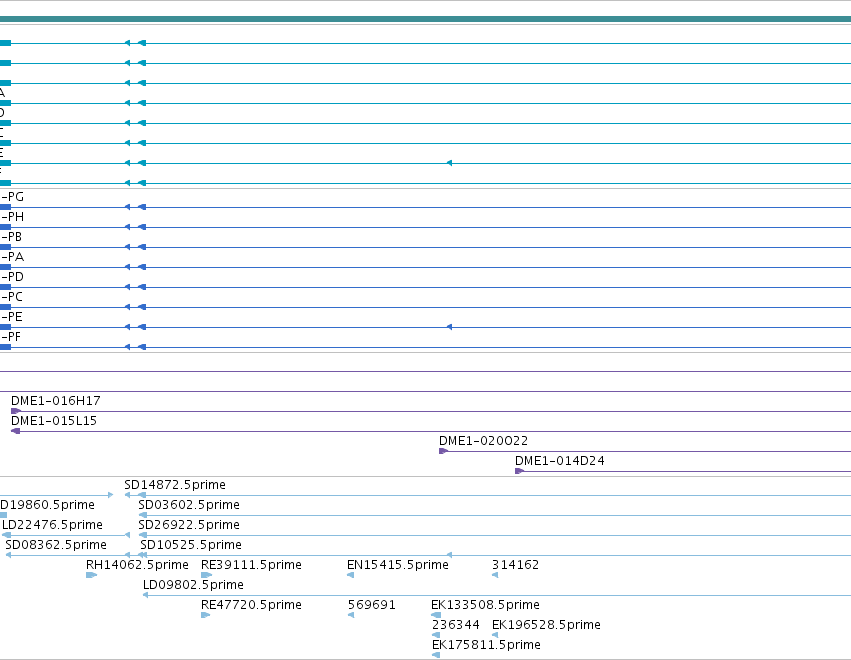Open the EN15415.5prime EST feature

pos(398,565)
